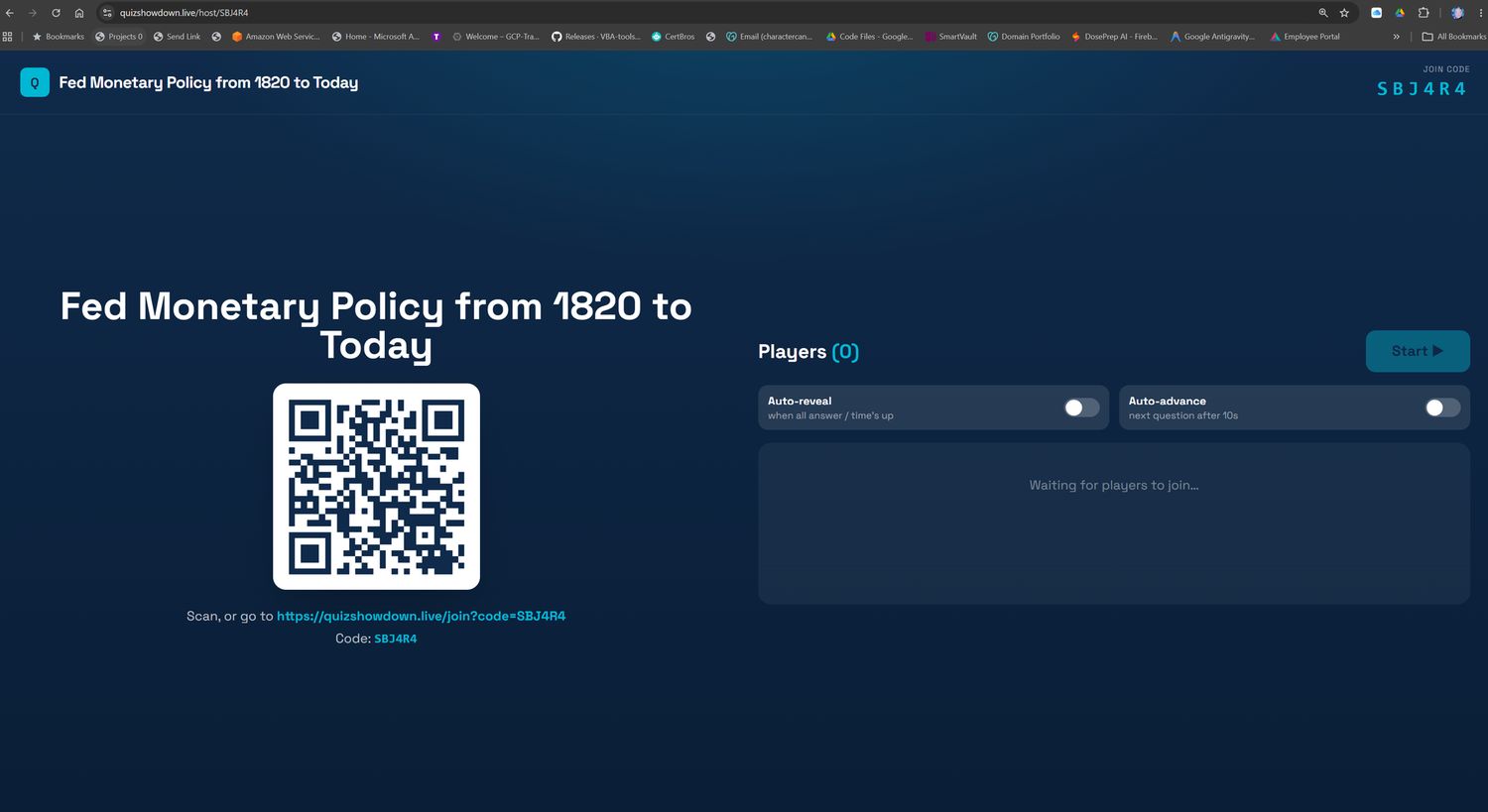
Task: Click the QR code image
Action: pos(376,487)
